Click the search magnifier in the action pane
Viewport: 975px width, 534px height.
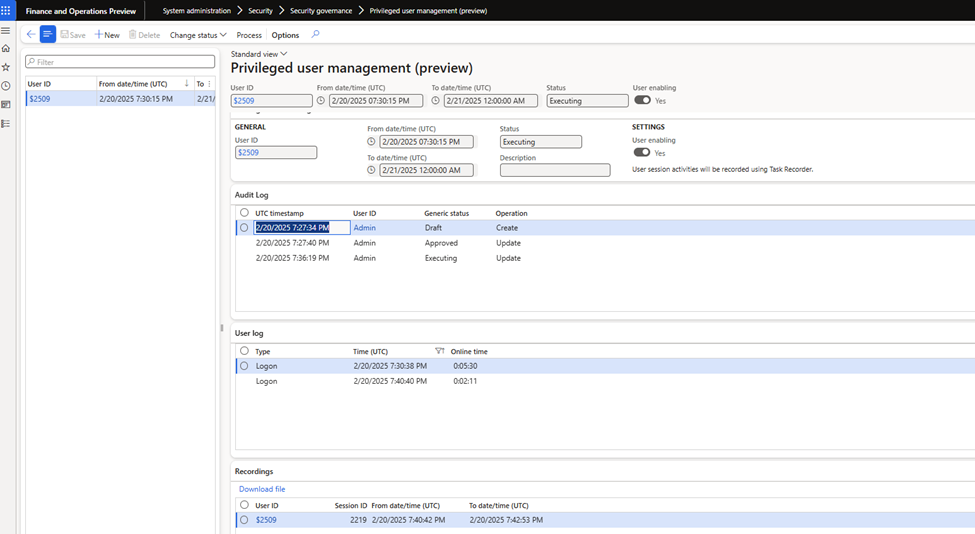tap(316, 34)
